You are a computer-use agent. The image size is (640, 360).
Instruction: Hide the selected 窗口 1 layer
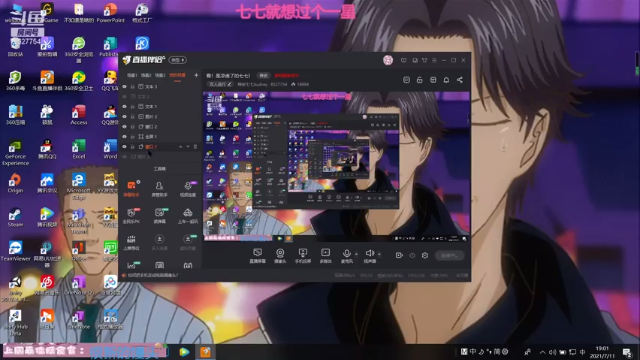coord(124,147)
